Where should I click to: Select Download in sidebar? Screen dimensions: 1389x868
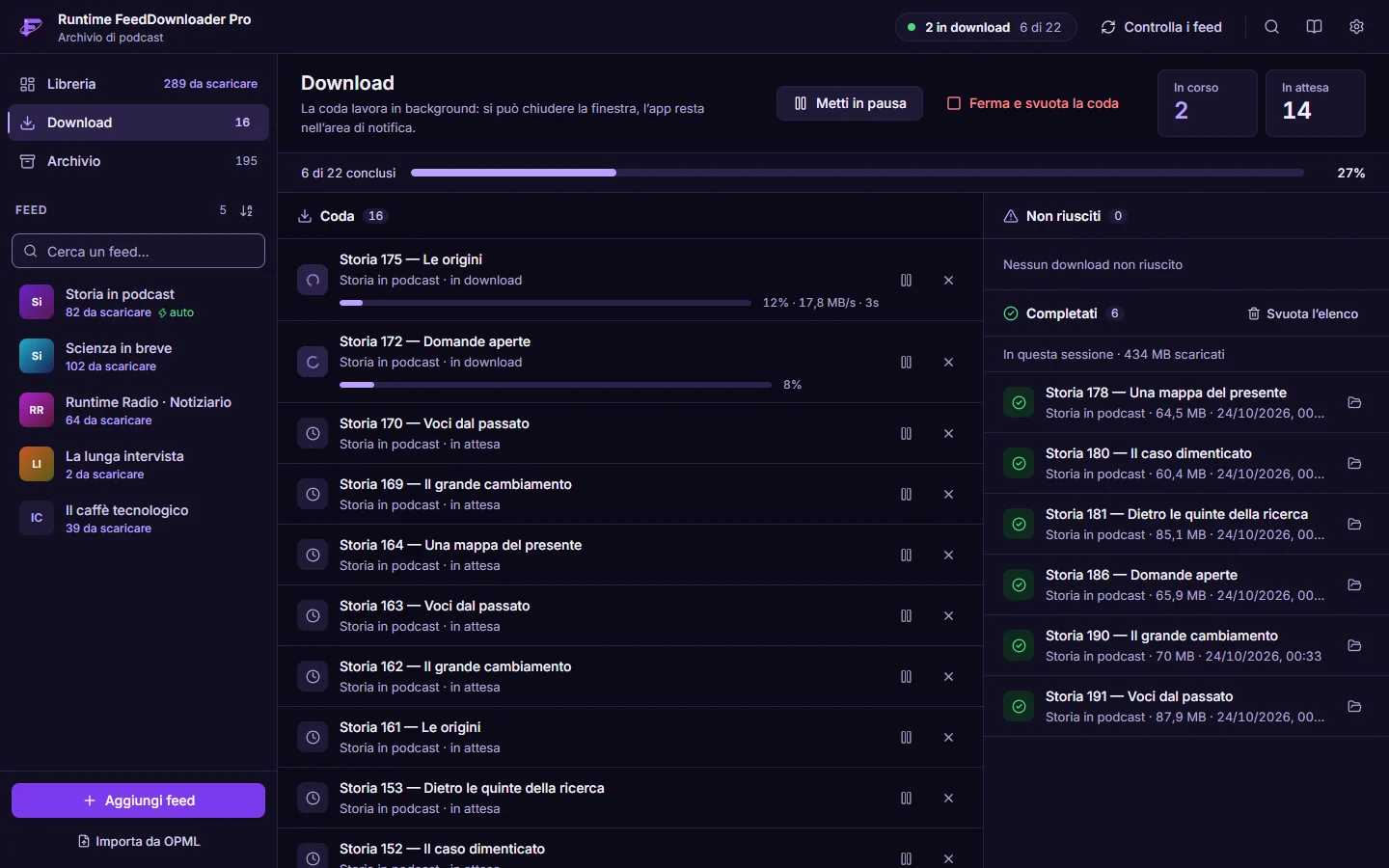(138, 122)
